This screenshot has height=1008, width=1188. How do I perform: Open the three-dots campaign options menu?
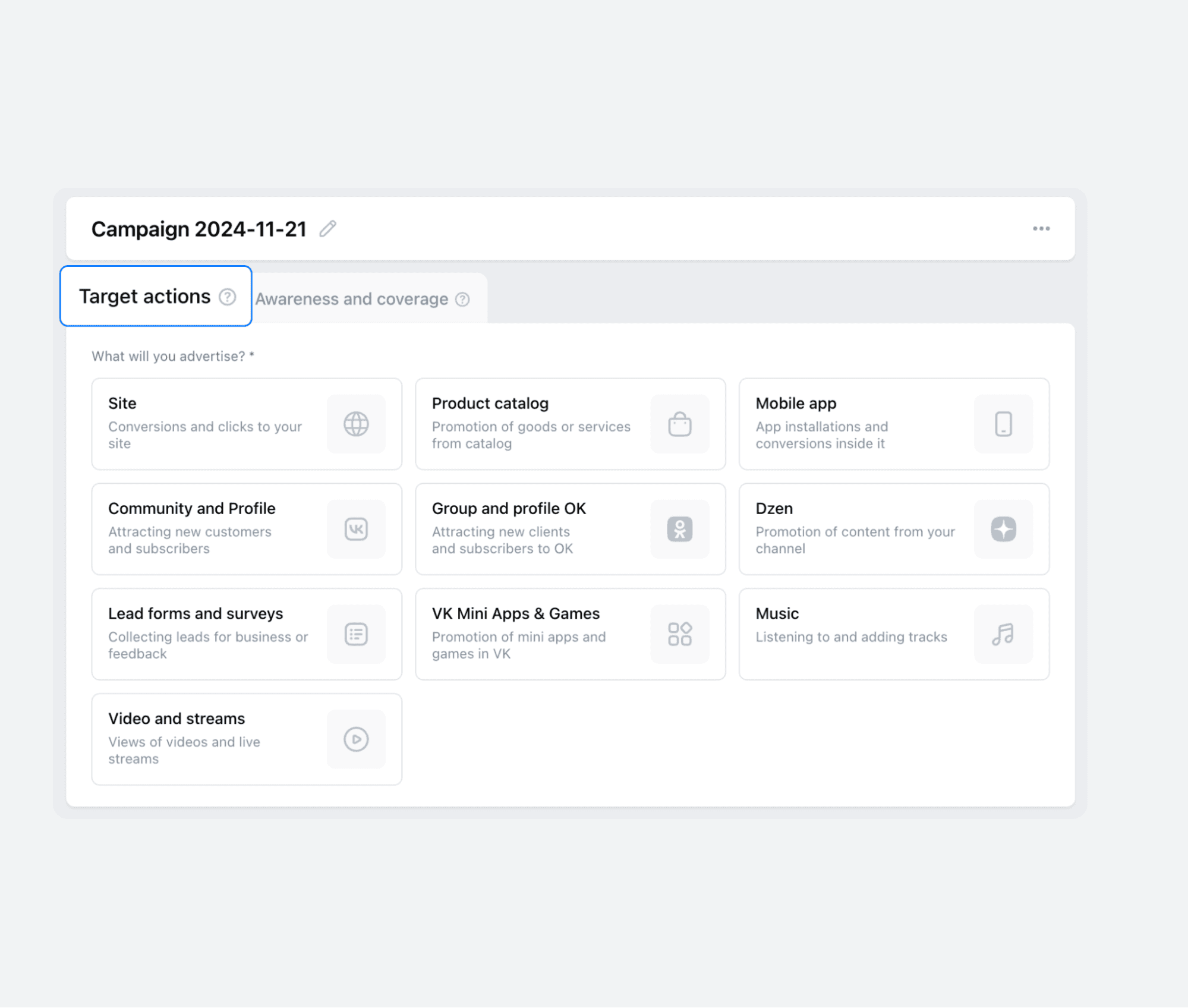(x=1041, y=229)
